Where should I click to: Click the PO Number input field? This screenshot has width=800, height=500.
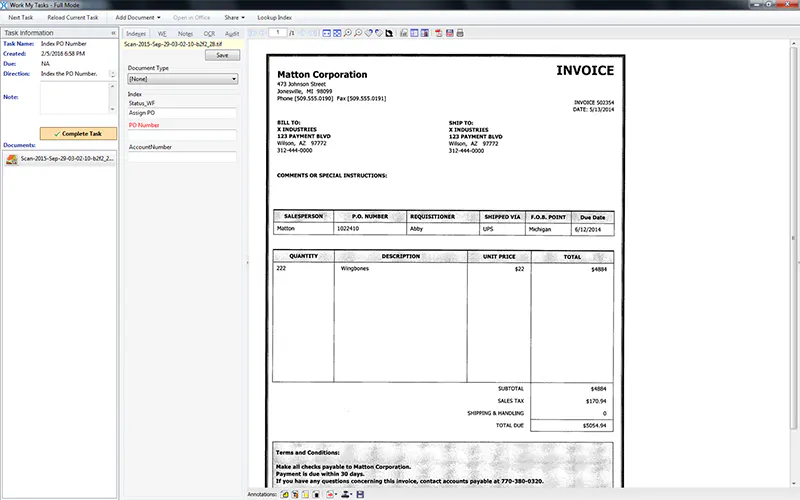(x=182, y=135)
